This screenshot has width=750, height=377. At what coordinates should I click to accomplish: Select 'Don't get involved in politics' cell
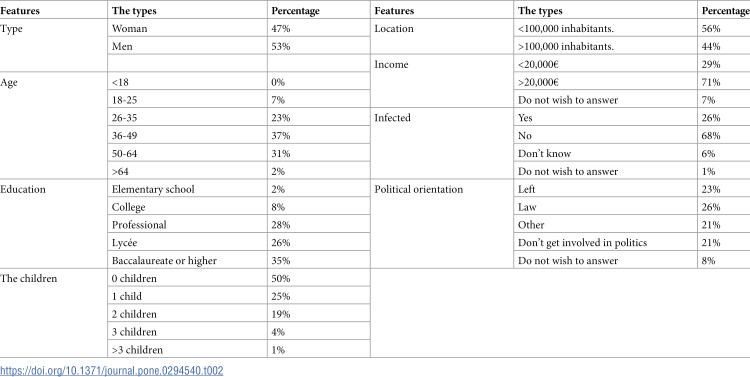point(606,243)
